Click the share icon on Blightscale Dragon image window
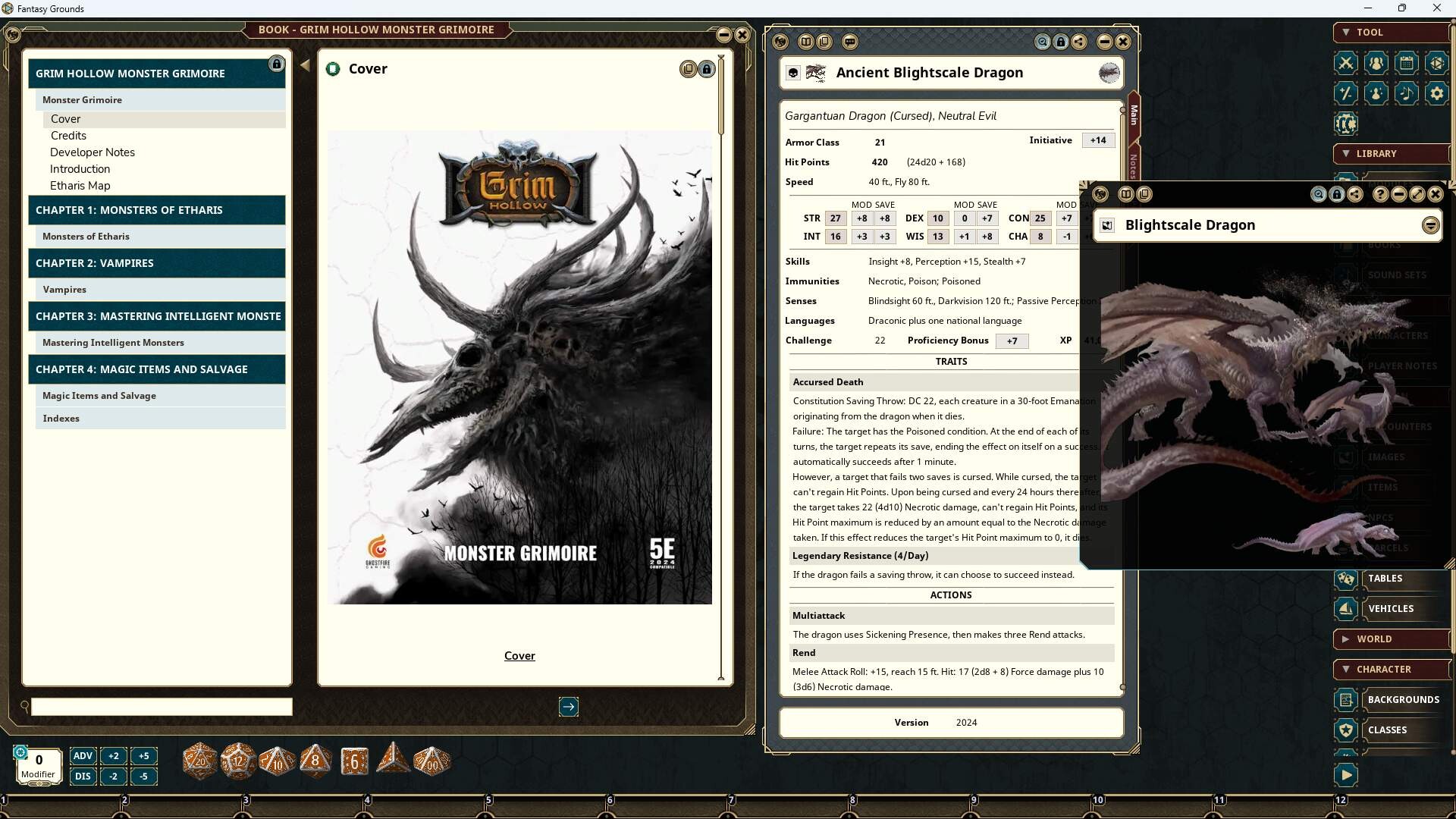The height and width of the screenshot is (819, 1456). point(1355,195)
